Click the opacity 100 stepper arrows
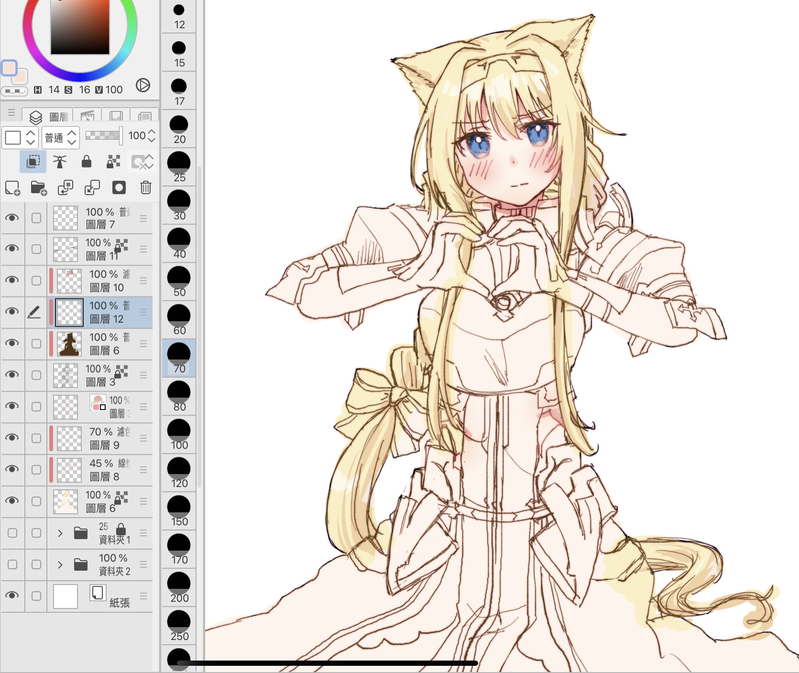Image resolution: width=799 pixels, height=673 pixels. pos(151,136)
